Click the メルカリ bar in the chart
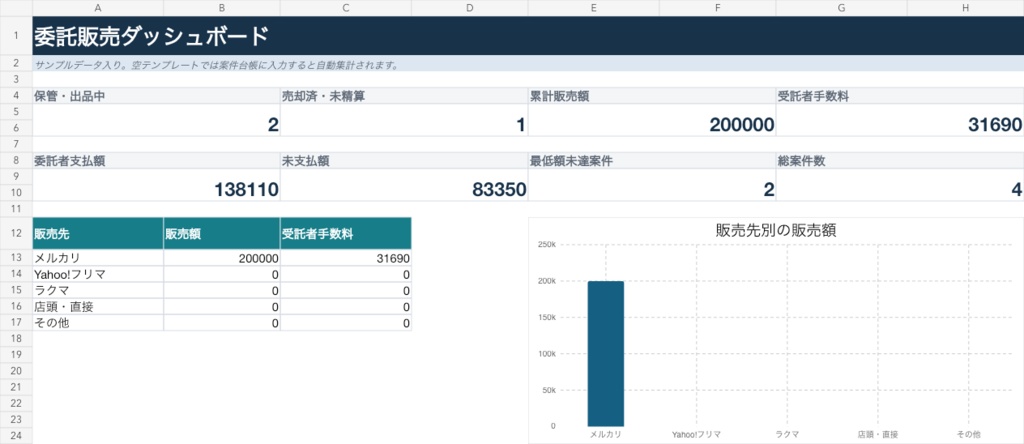 (605, 354)
